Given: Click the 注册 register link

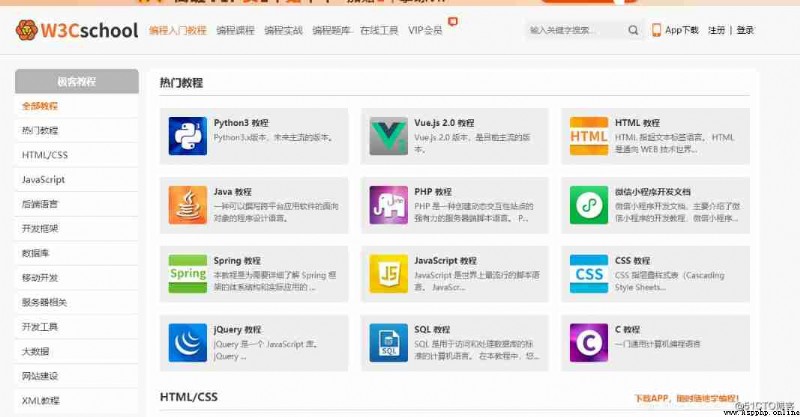Looking at the screenshot, I should tap(716, 30).
